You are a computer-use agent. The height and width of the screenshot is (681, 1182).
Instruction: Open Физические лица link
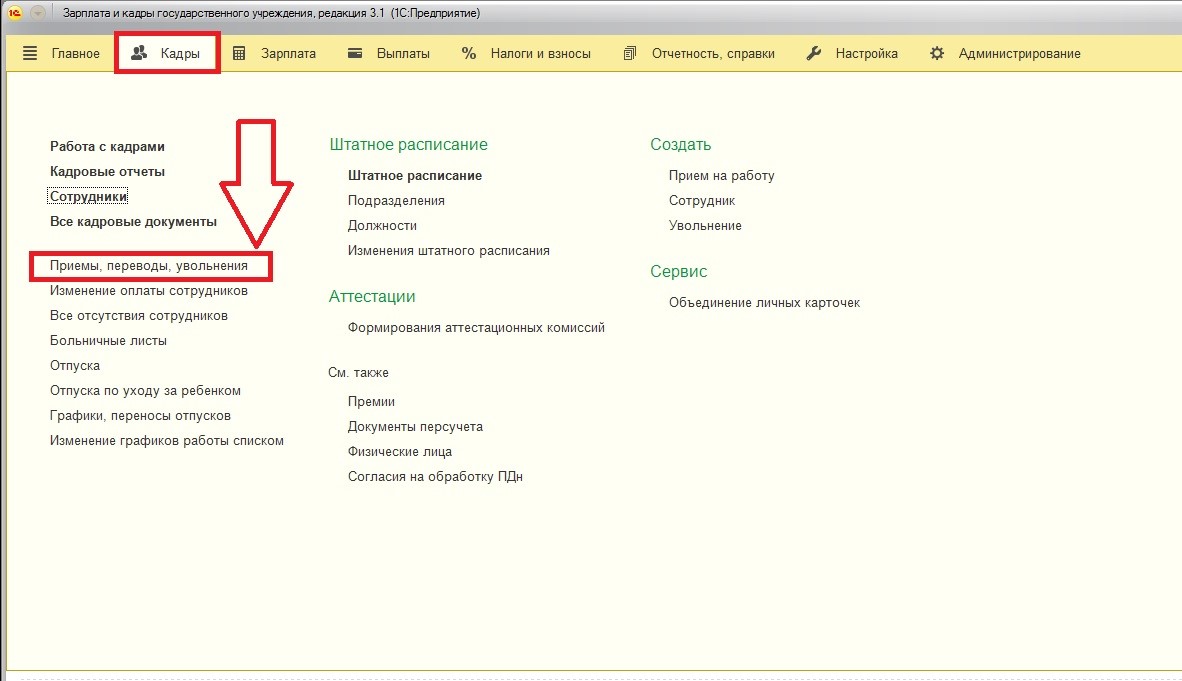[400, 451]
